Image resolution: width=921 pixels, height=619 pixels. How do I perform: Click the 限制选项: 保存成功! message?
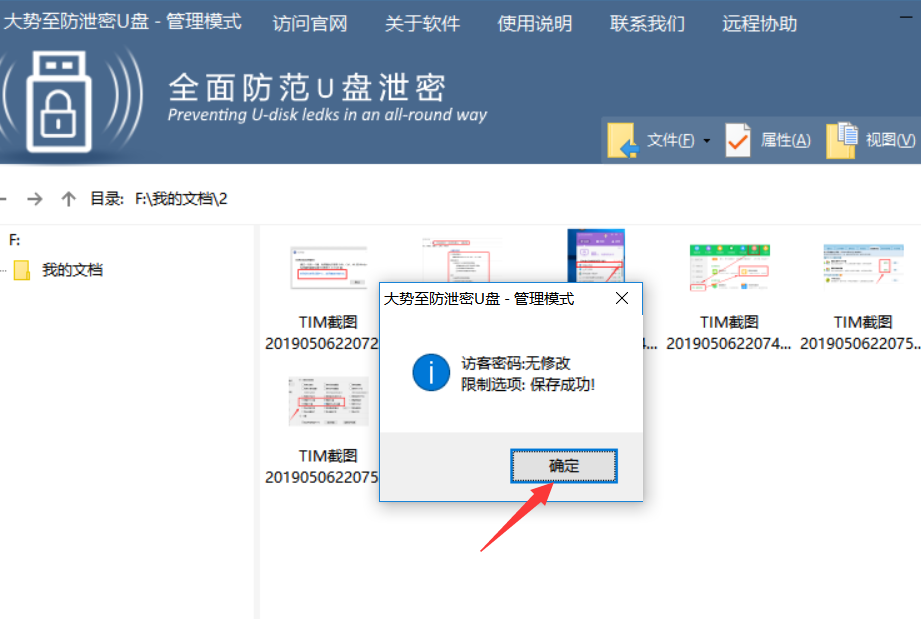528,385
